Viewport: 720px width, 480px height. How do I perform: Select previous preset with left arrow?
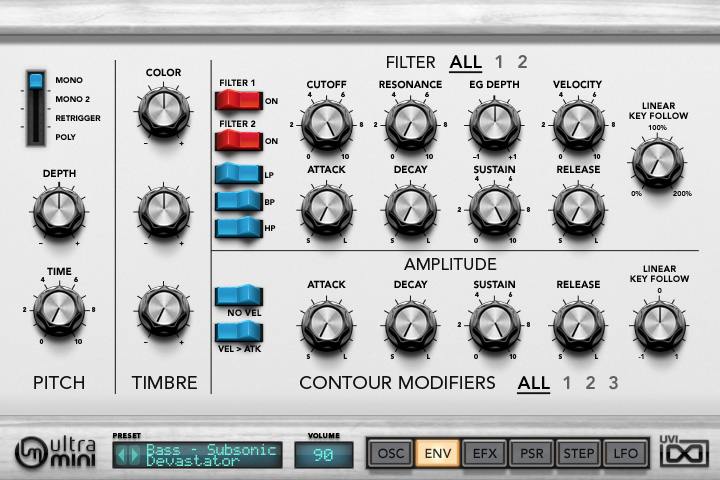(x=121, y=455)
